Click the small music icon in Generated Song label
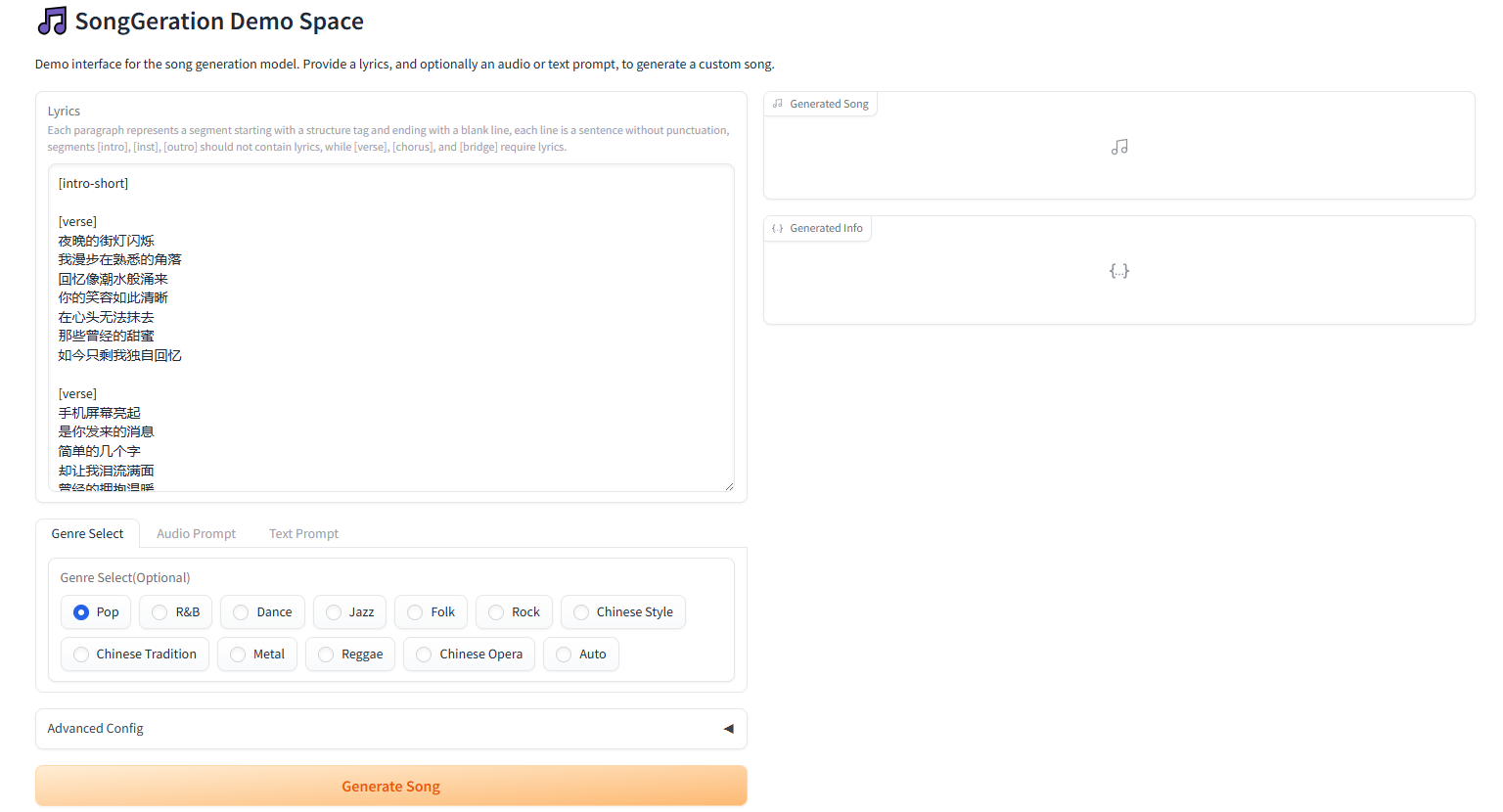The width and height of the screenshot is (1503, 812). pos(778,104)
